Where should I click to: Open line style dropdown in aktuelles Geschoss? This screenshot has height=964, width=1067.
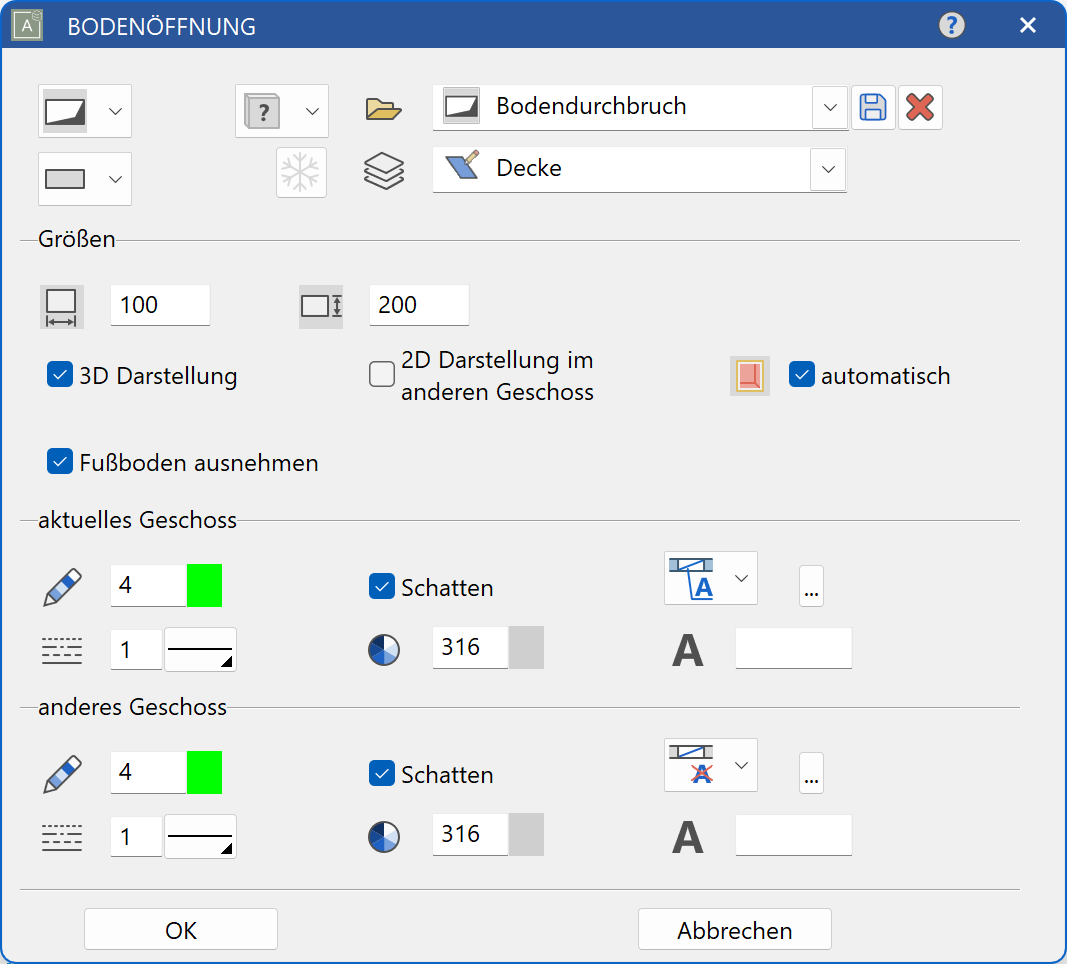(201, 650)
